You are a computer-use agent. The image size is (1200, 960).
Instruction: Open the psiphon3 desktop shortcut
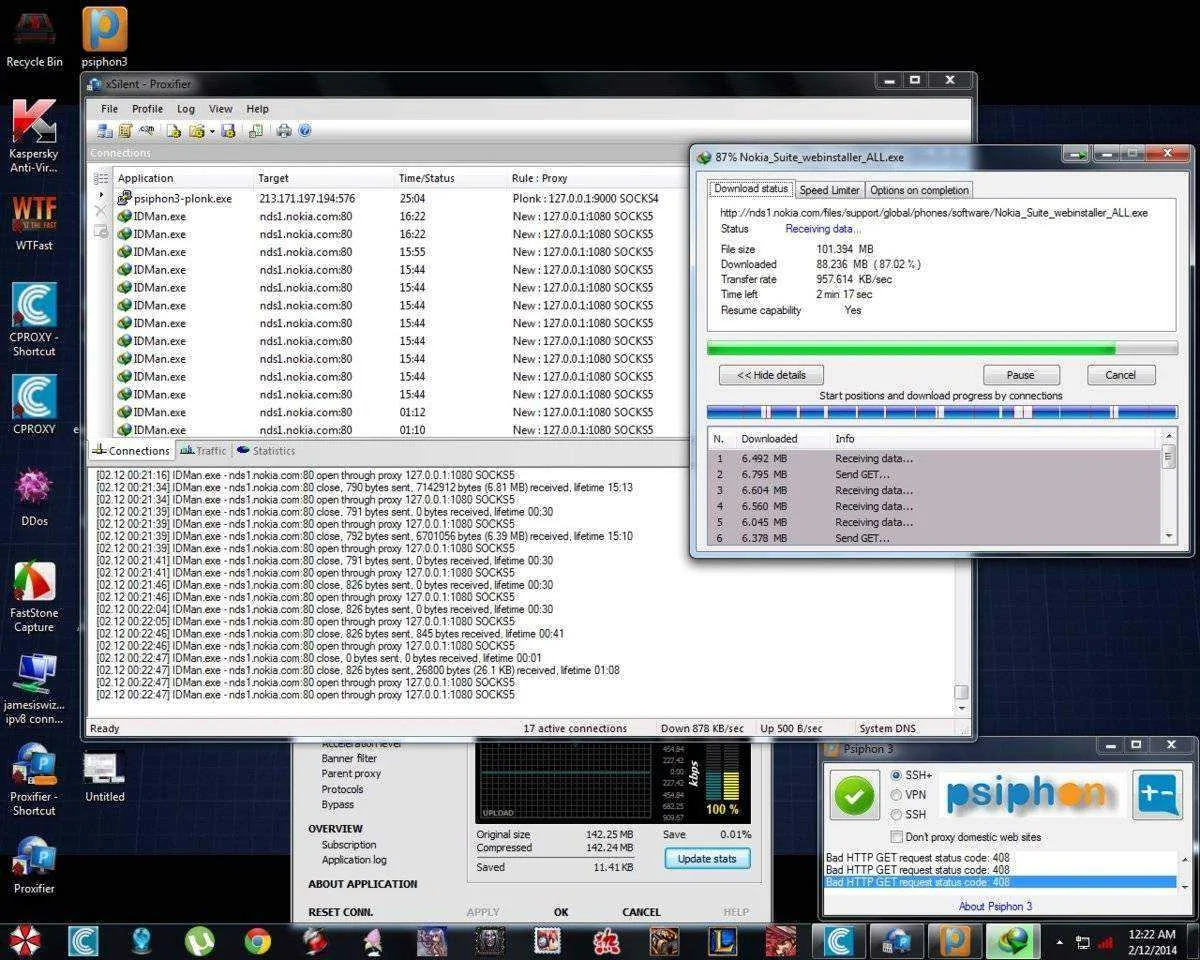(x=104, y=37)
